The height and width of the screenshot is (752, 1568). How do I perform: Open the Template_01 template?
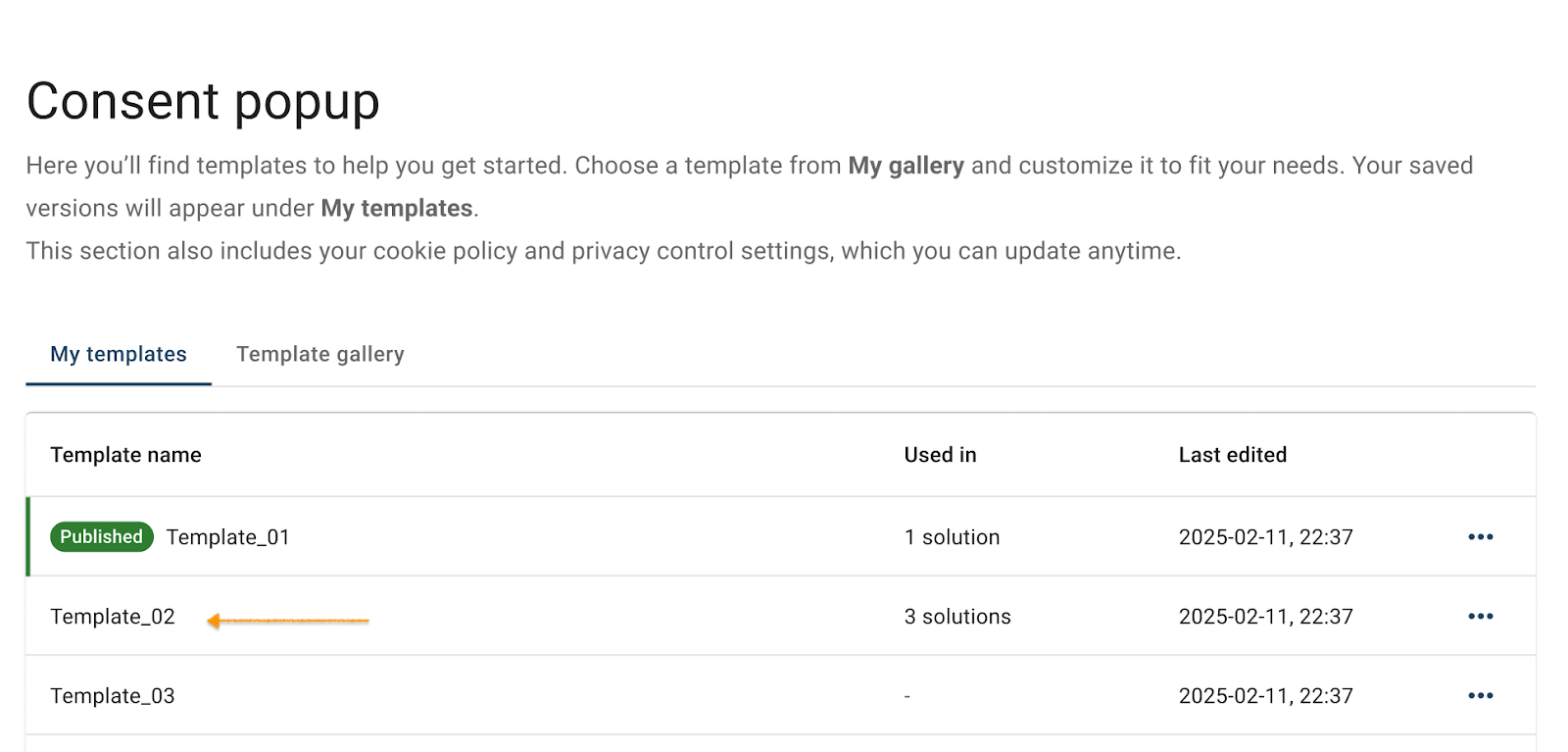(228, 536)
